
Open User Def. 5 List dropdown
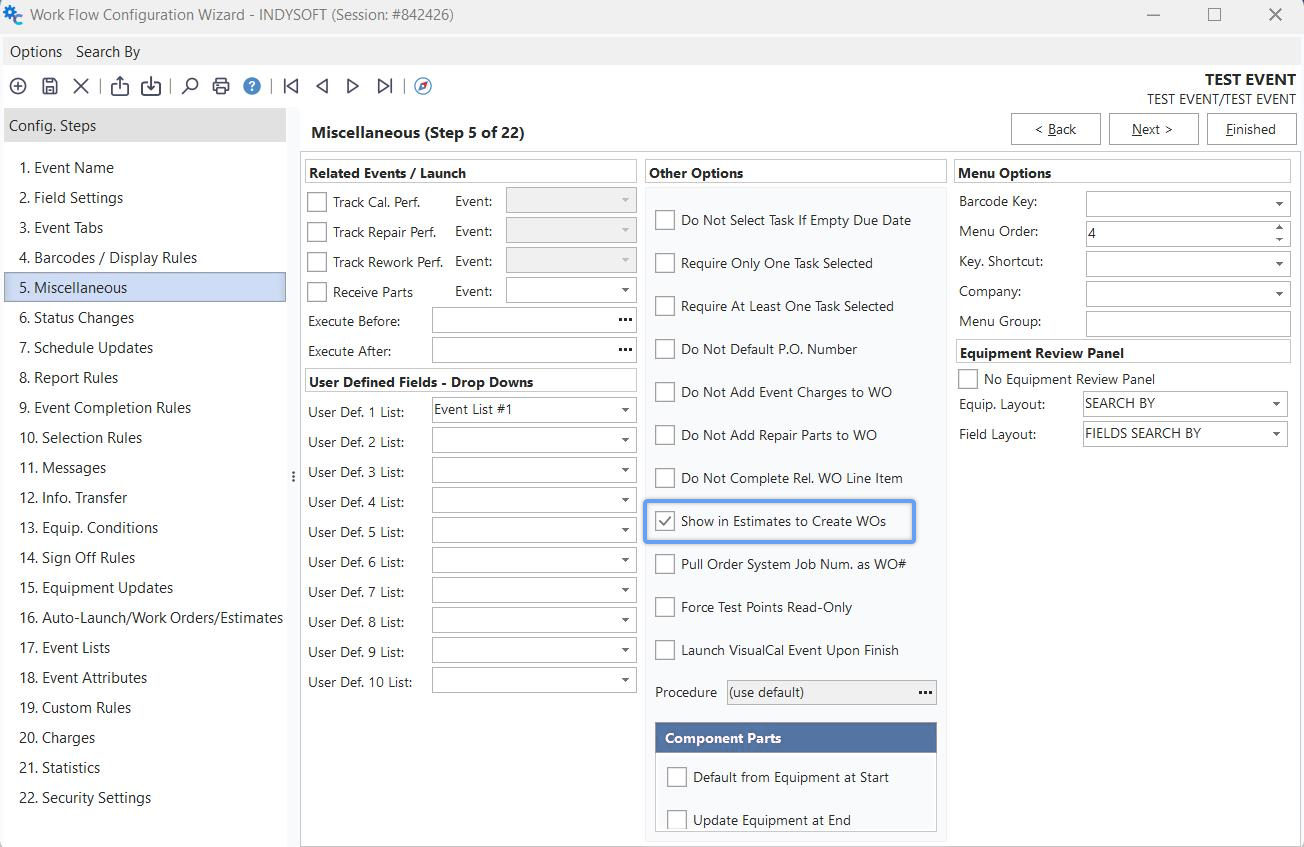pos(625,530)
